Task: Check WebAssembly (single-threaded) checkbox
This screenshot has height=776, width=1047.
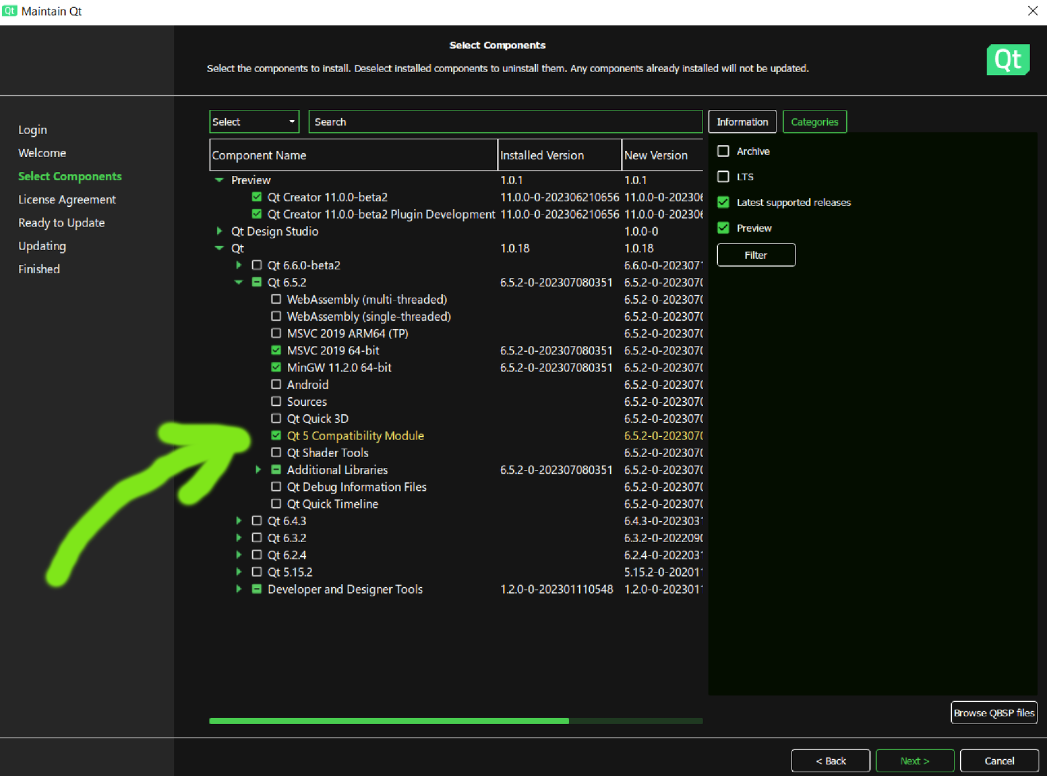Action: pos(276,317)
